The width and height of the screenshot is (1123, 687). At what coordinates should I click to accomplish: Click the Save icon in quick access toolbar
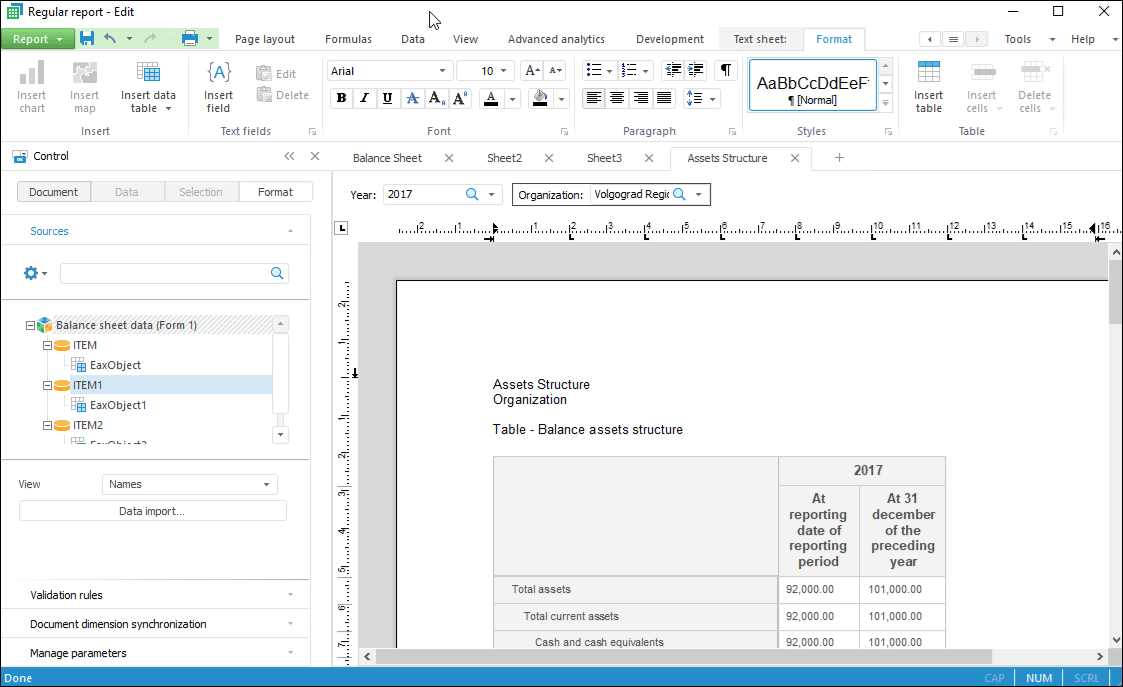[87, 39]
